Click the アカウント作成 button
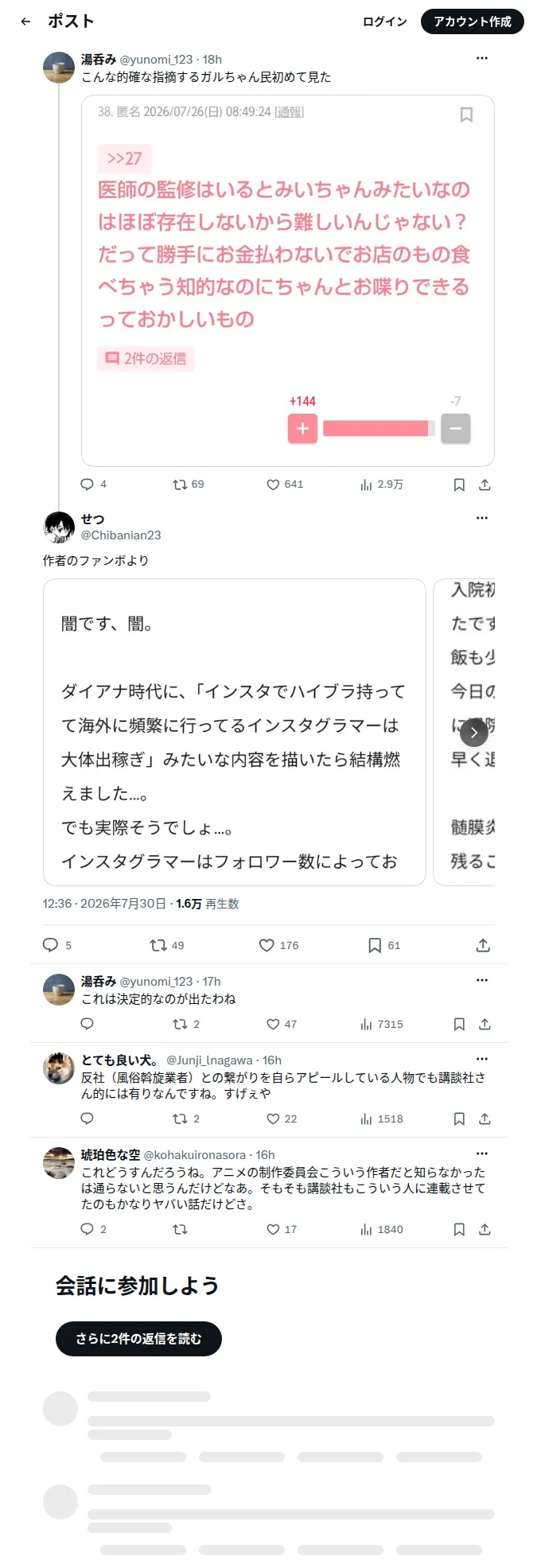The width and height of the screenshot is (537, 1568). tap(473, 21)
